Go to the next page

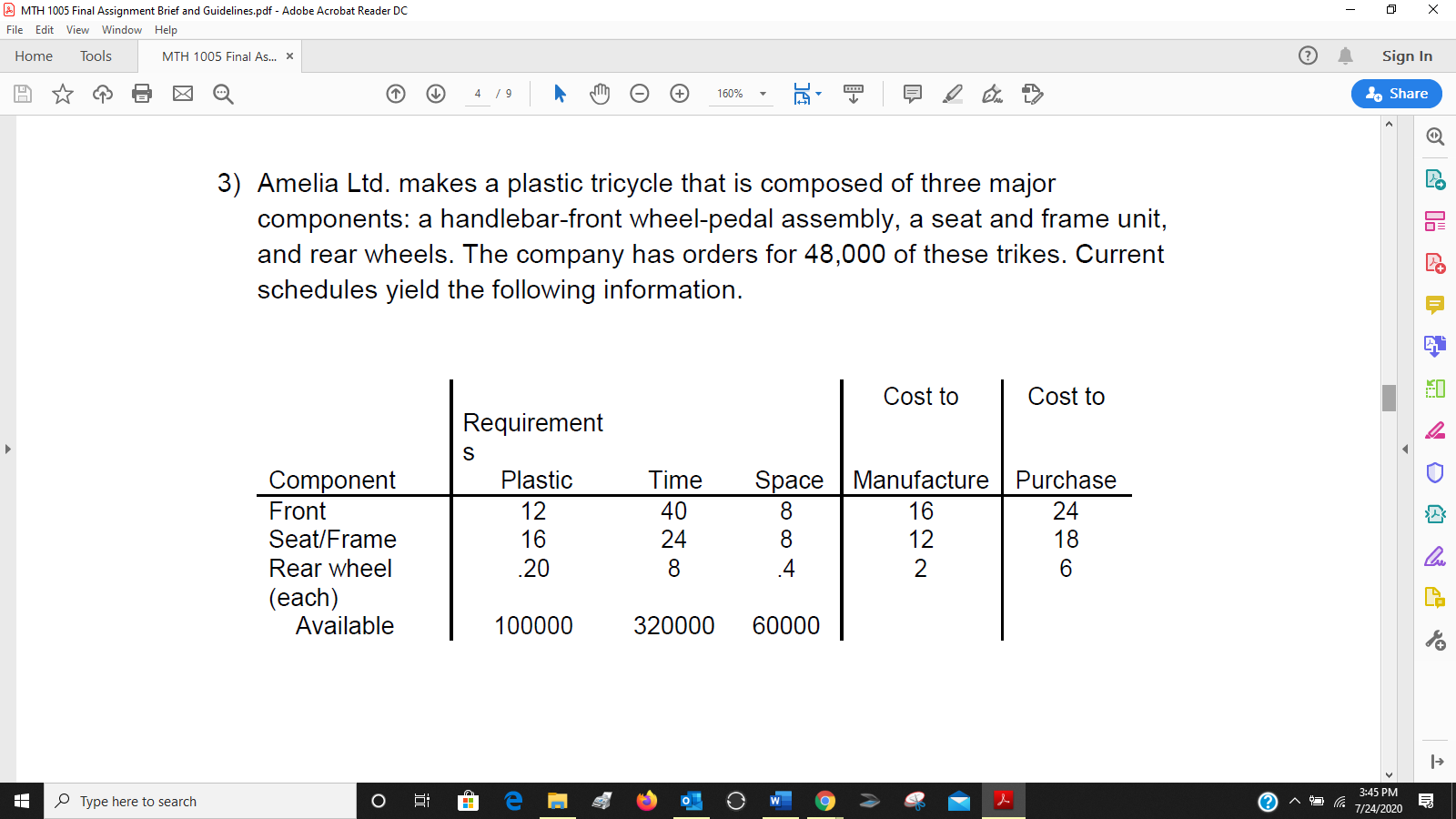[436, 94]
